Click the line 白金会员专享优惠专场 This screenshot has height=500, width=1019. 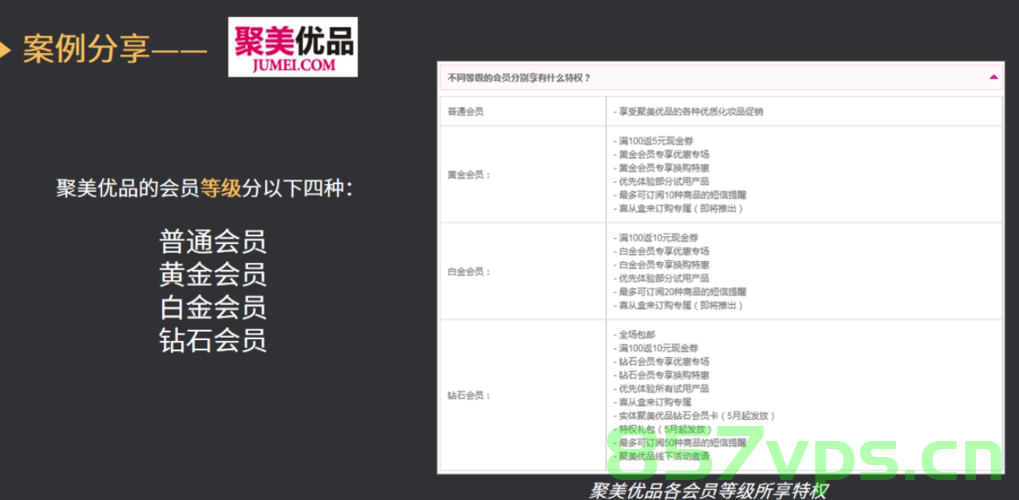click(661, 251)
